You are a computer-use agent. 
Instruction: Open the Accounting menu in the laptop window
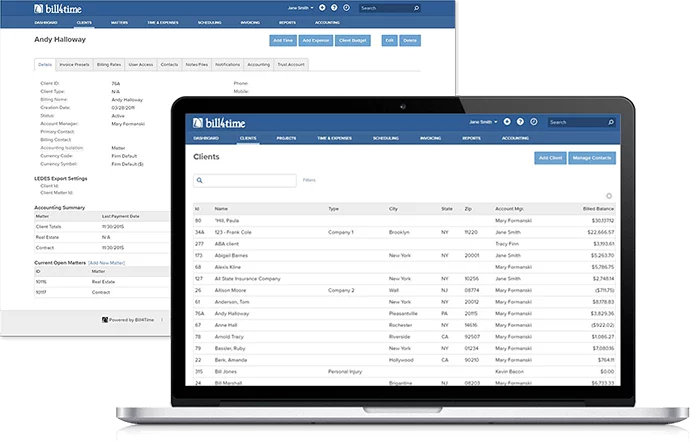coord(515,138)
